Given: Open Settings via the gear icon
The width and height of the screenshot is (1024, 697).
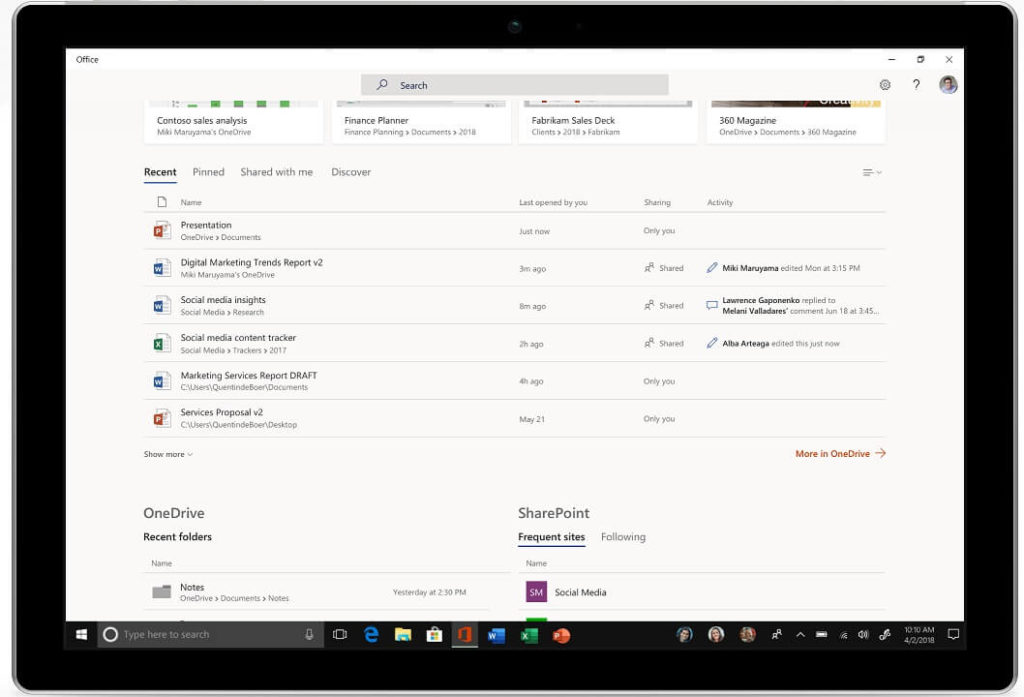Looking at the screenshot, I should pos(885,85).
